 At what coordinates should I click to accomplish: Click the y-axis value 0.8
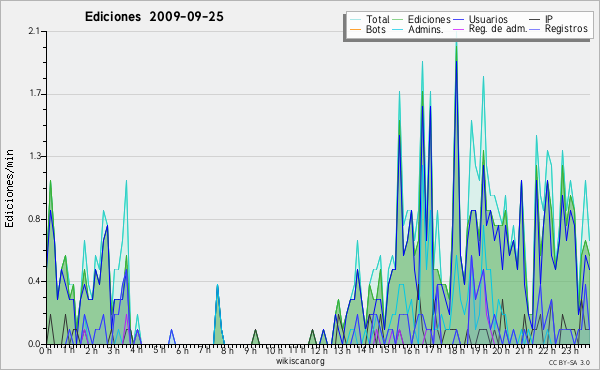click(x=34, y=219)
